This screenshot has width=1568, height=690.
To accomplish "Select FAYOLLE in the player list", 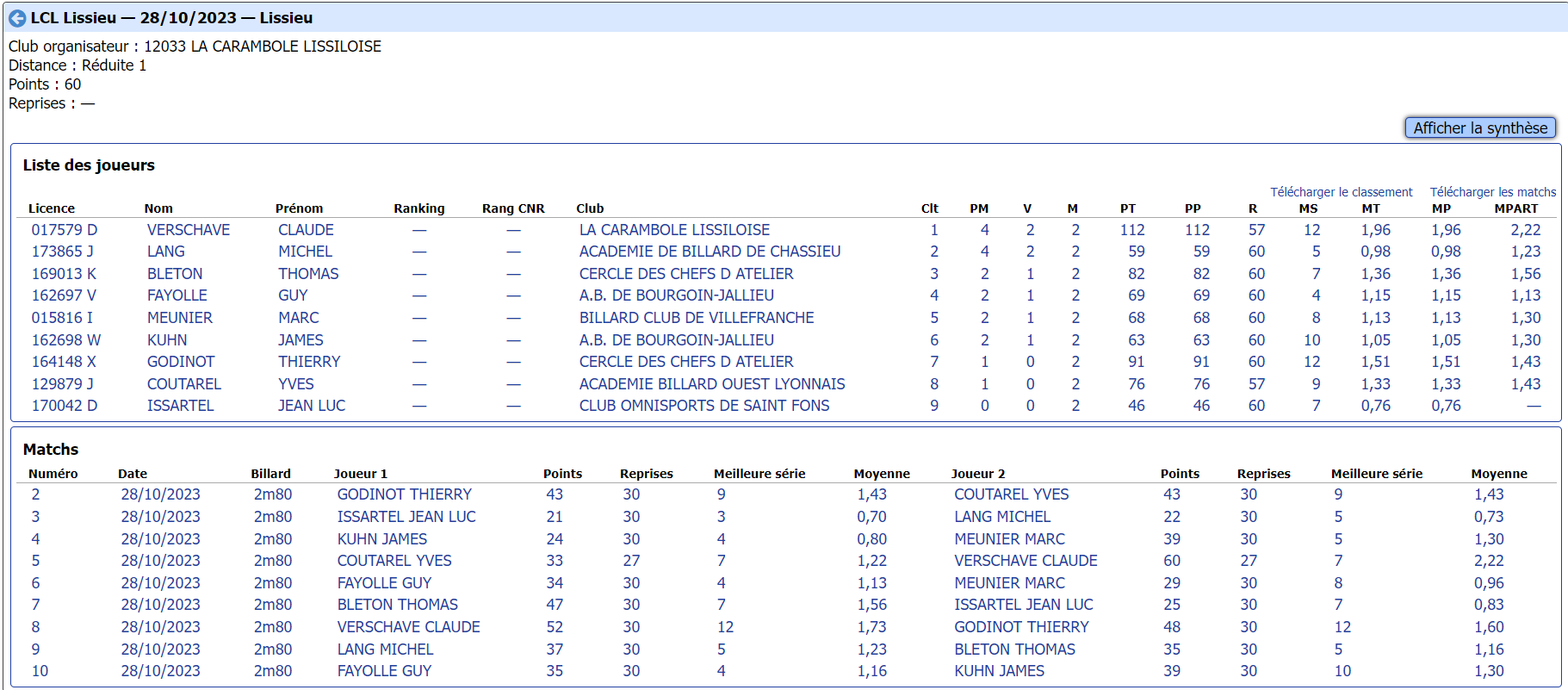I will pos(177,295).
